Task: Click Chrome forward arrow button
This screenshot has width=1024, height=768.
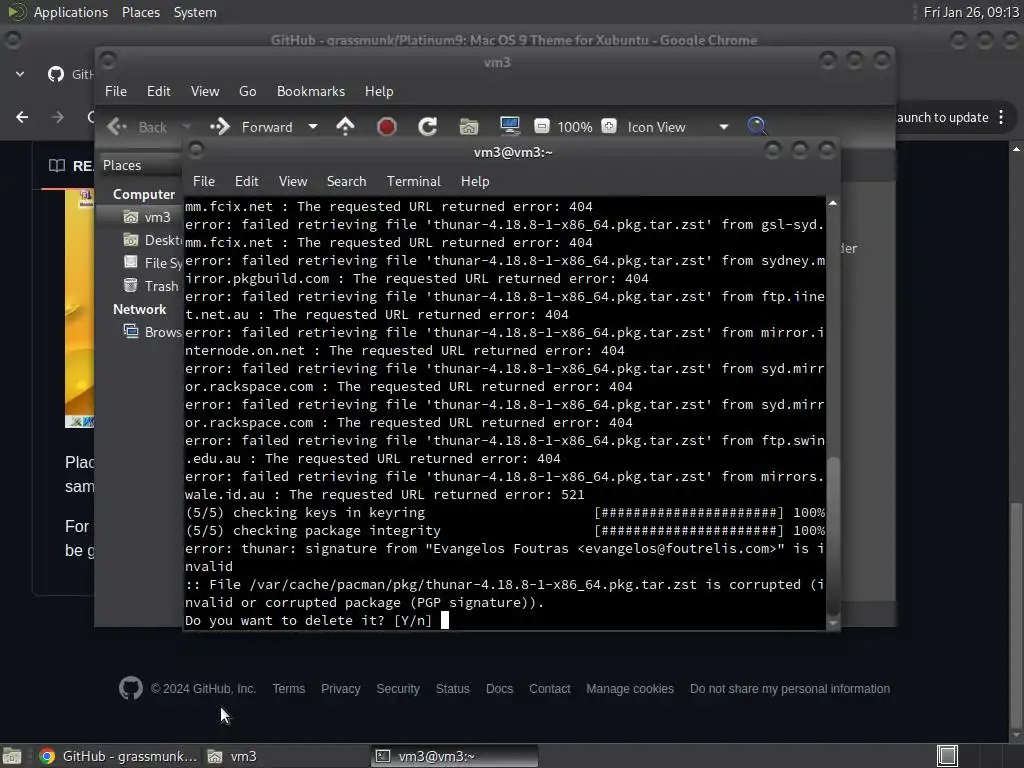Action: 57,118
